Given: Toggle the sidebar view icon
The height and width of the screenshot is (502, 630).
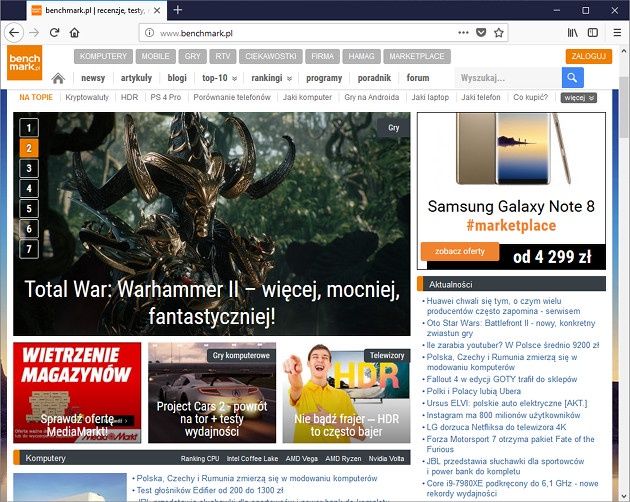Looking at the screenshot, I should [593, 33].
